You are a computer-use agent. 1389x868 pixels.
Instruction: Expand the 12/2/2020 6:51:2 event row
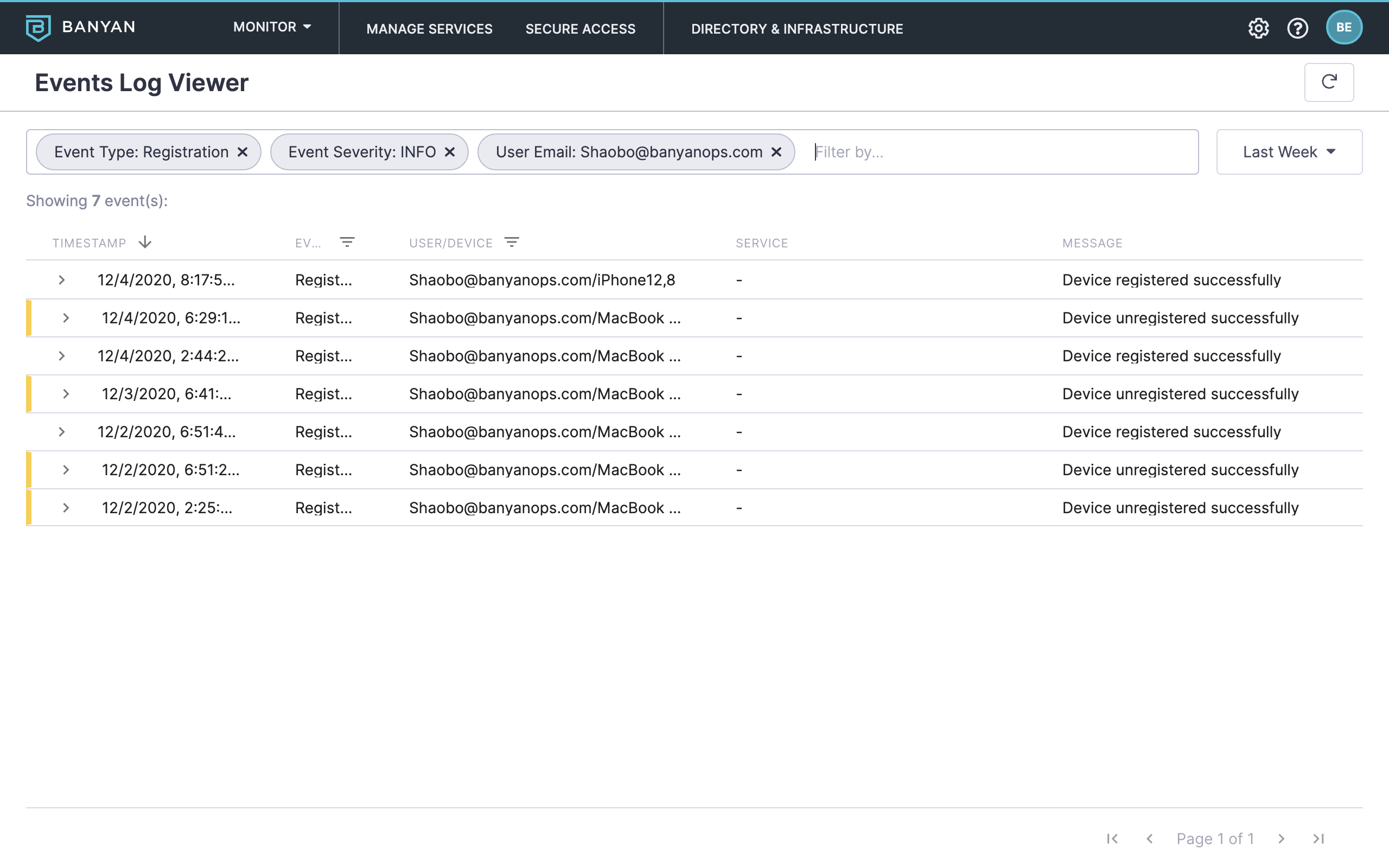pos(66,470)
